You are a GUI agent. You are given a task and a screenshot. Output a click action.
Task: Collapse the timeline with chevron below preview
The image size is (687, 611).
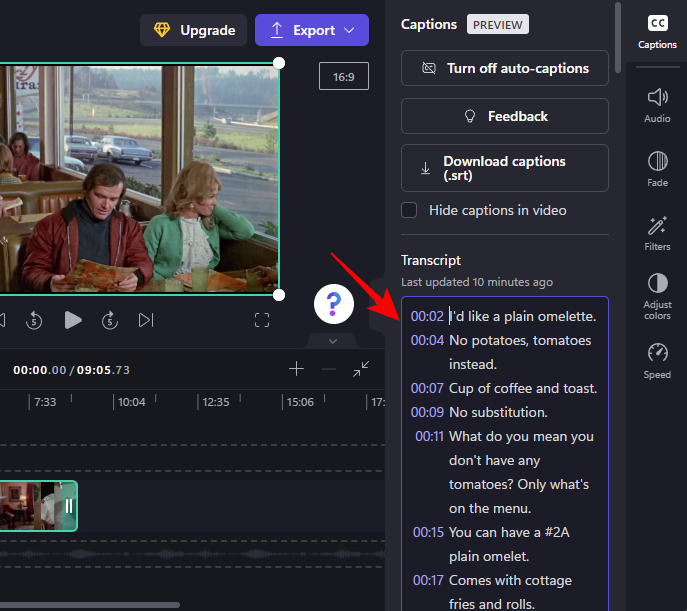point(333,341)
